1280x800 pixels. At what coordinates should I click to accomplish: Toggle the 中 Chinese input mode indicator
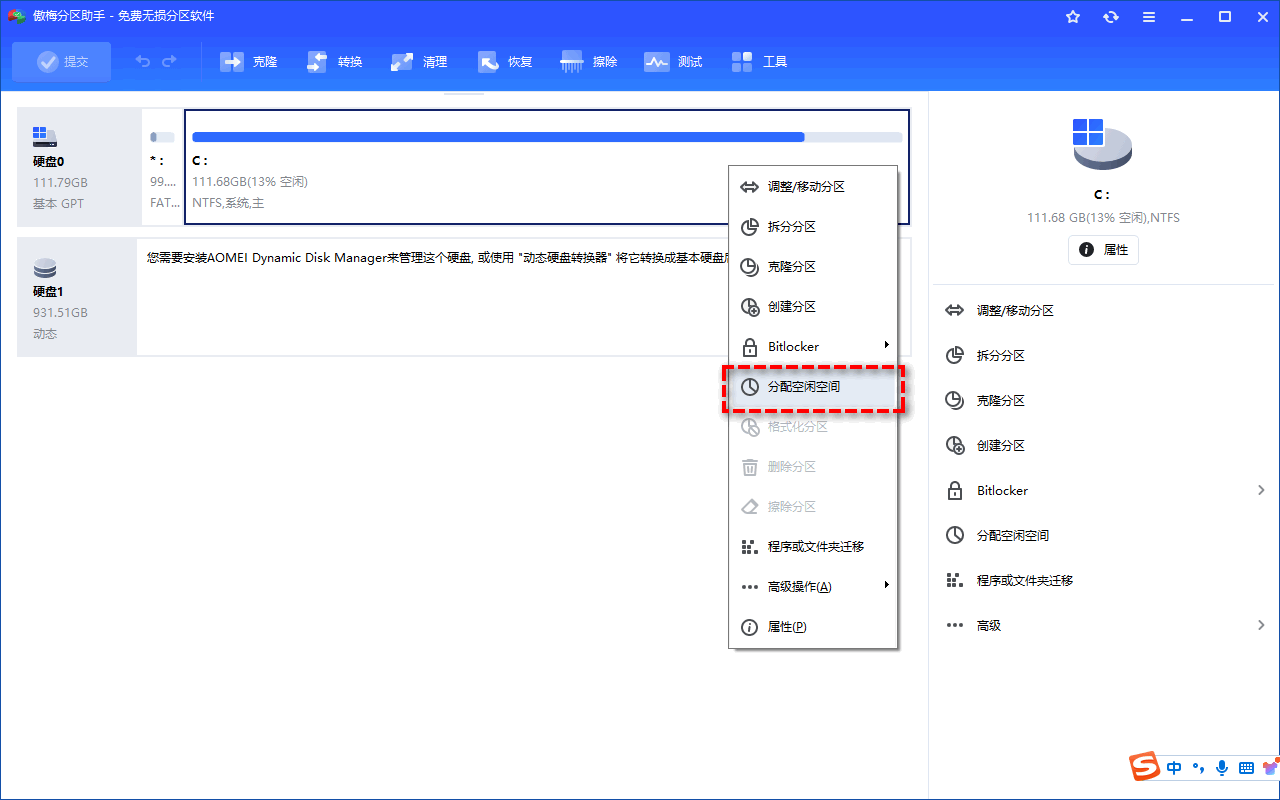[x=1174, y=767]
